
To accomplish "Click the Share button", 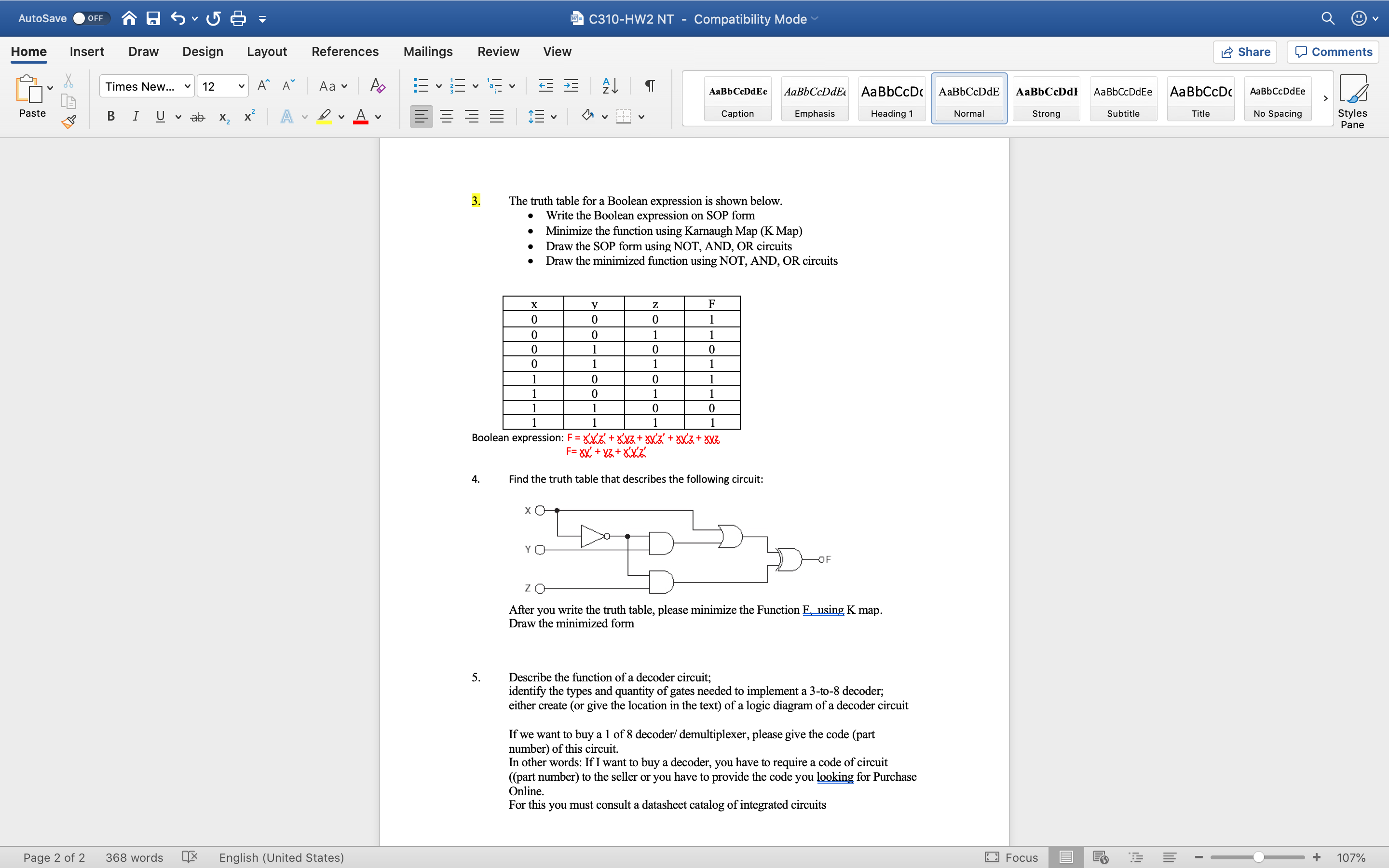I will point(1245,52).
